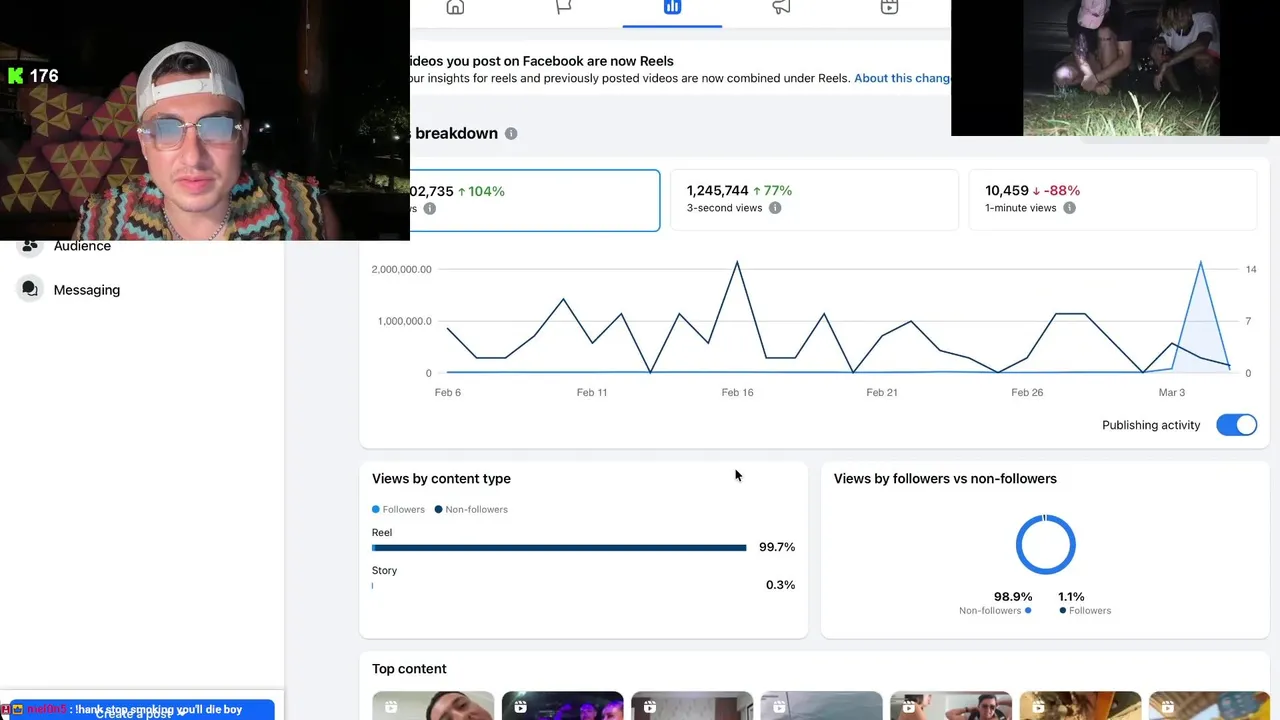Viewport: 1280px width, 720px height.
Task: Click the info icon next to 3-second views
Action: tap(775, 208)
